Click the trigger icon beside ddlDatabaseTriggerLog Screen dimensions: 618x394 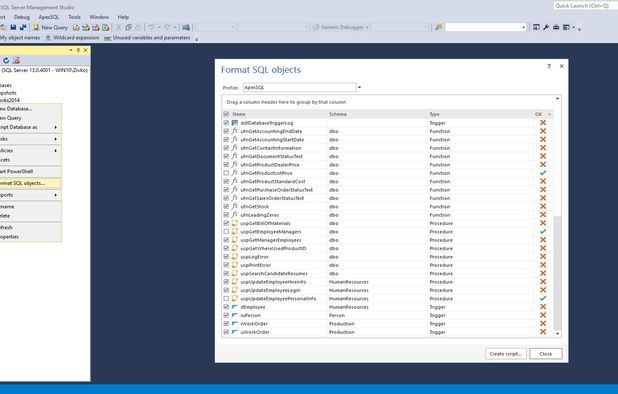235,123
